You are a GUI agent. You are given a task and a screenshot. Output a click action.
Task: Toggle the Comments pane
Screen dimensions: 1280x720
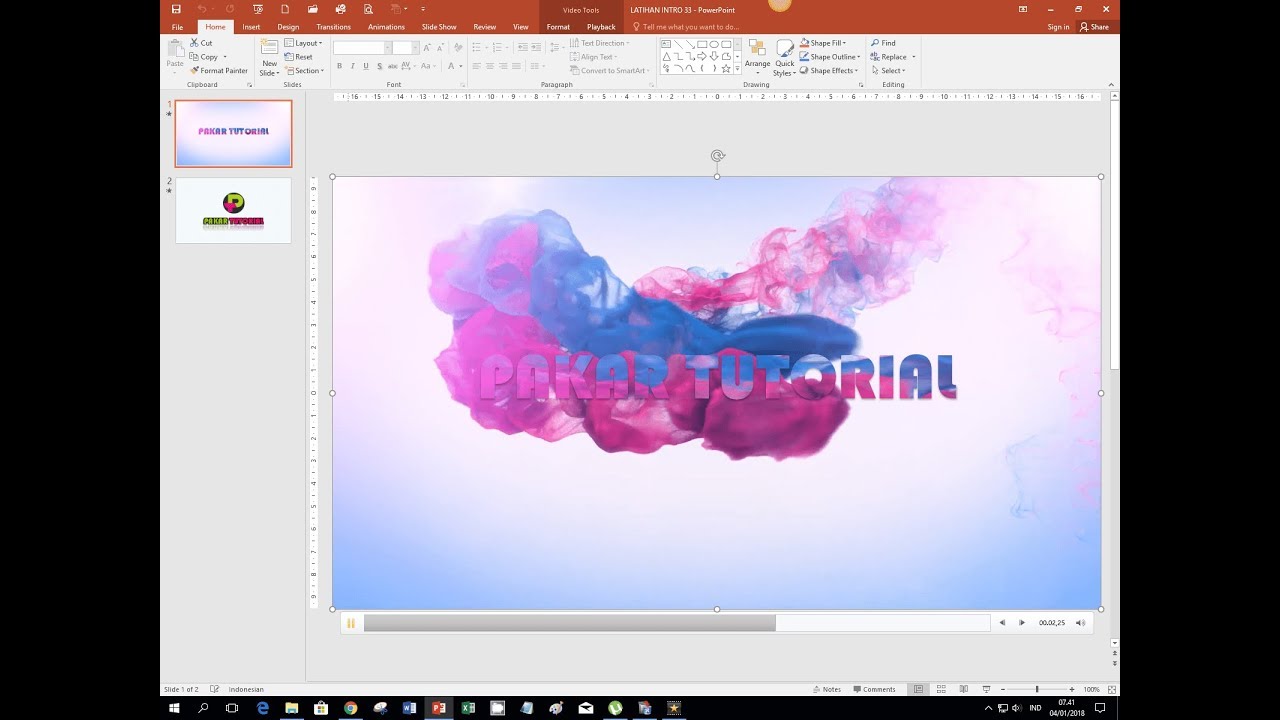[x=874, y=689]
